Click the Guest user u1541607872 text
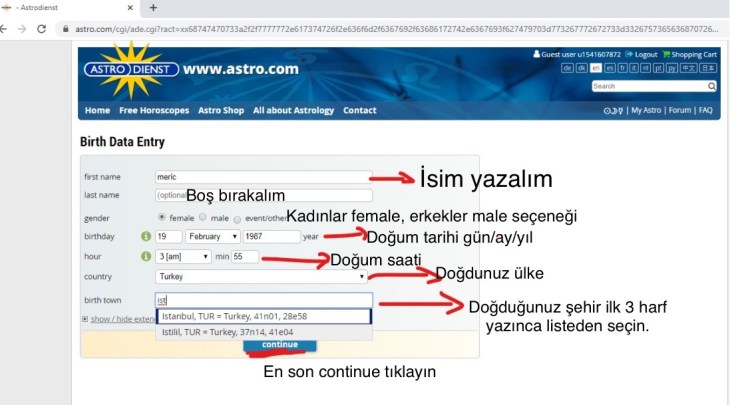750x405 pixels. pos(581,55)
